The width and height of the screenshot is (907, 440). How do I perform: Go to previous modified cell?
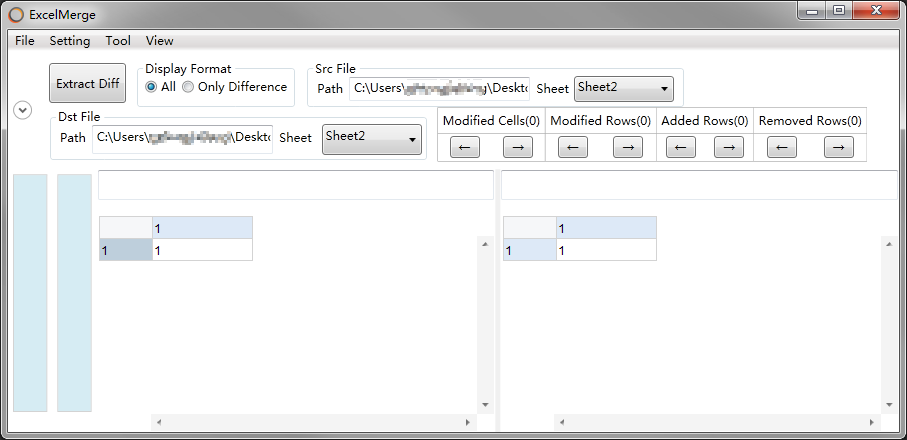tap(464, 147)
